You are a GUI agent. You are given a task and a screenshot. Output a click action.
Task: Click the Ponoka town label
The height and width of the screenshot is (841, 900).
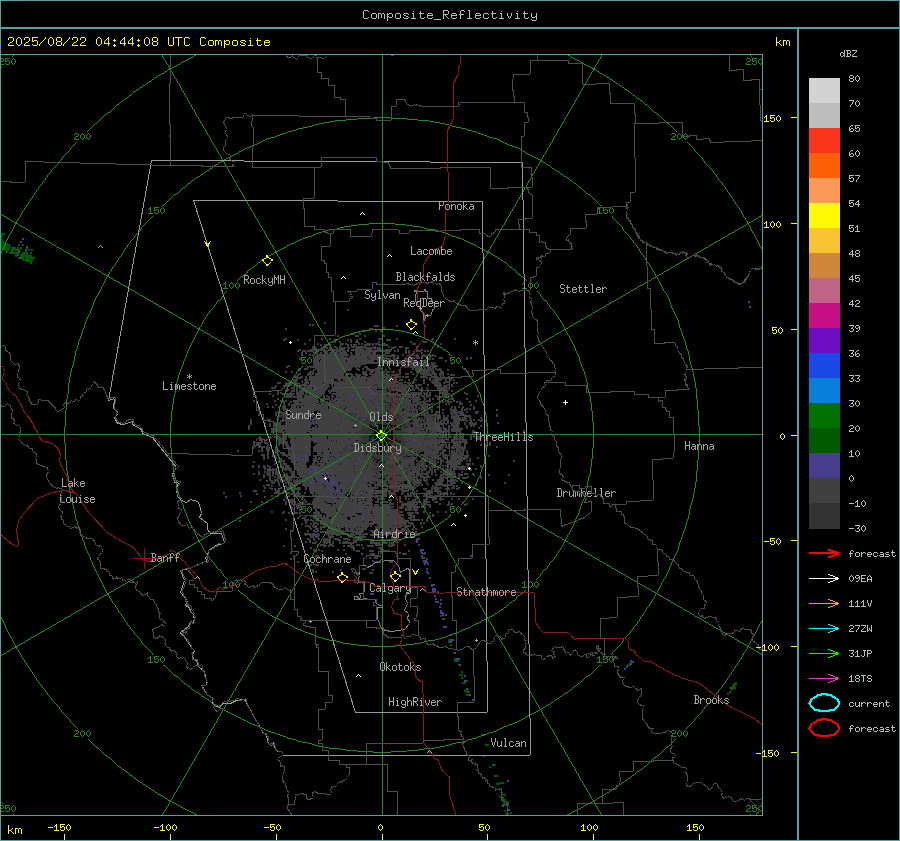pyautogui.click(x=456, y=206)
